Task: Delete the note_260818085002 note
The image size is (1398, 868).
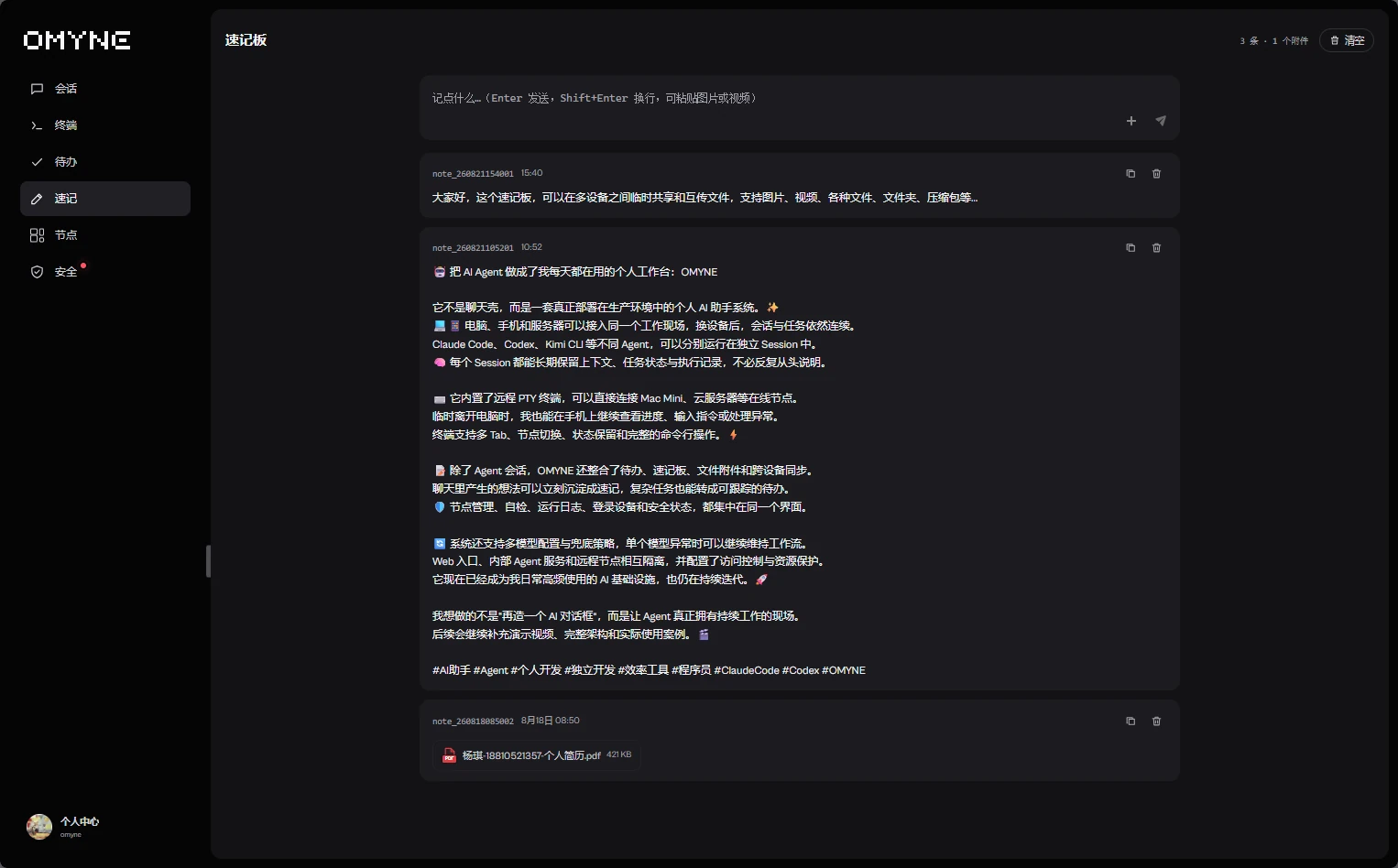Action: 1156,722
